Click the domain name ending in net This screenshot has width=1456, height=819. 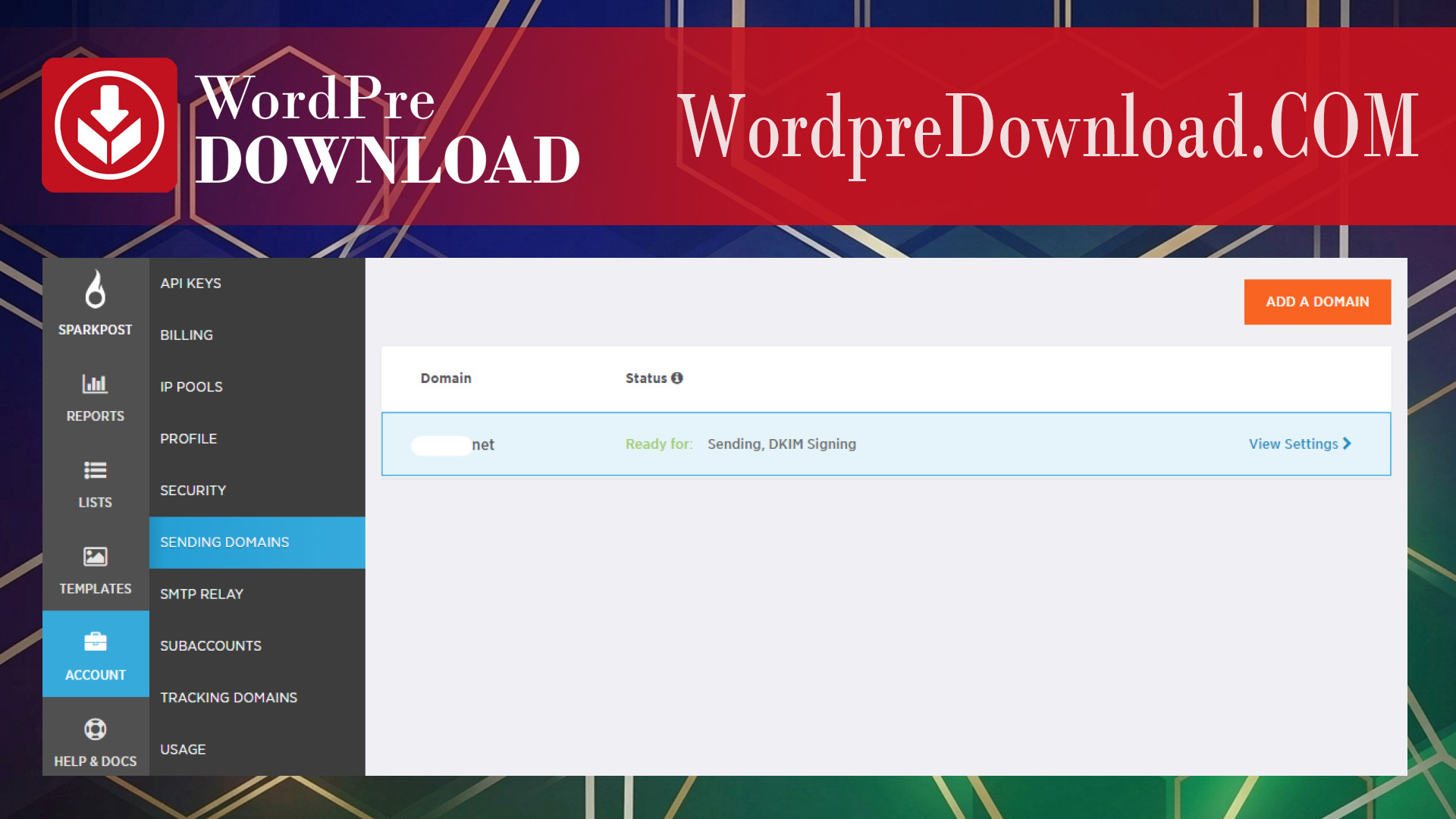(453, 445)
